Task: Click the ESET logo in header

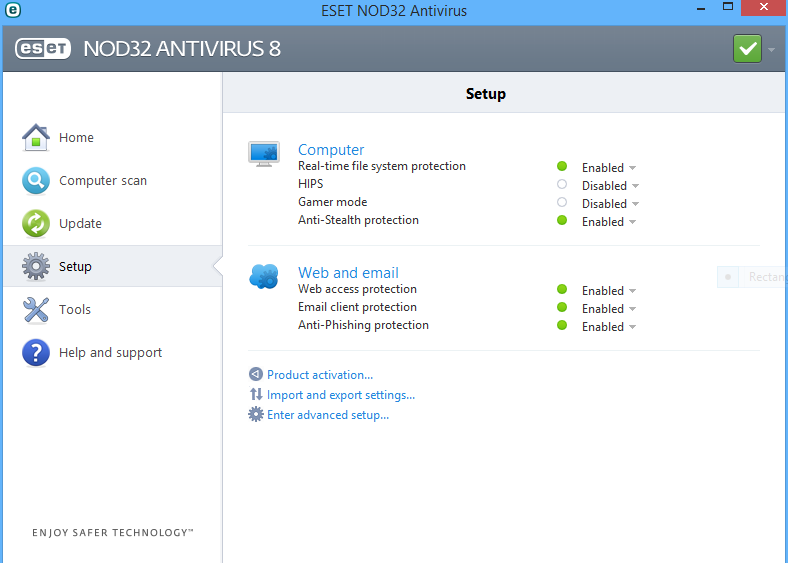Action: click(x=43, y=49)
